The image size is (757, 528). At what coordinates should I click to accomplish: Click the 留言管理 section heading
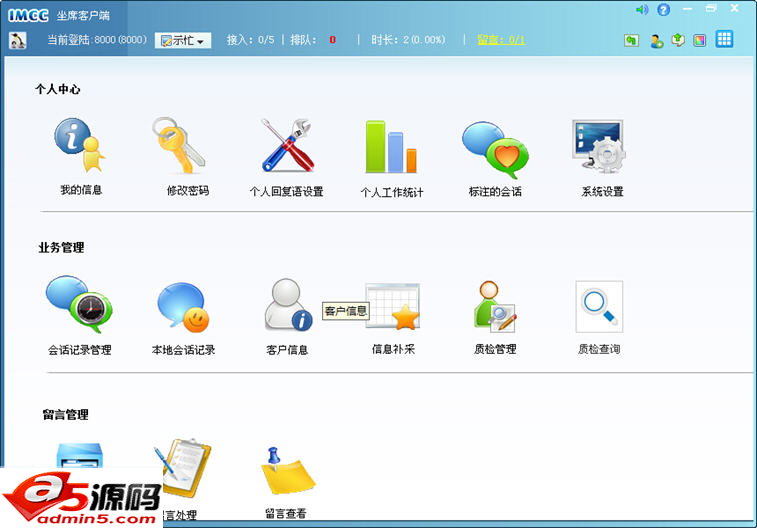pos(65,415)
